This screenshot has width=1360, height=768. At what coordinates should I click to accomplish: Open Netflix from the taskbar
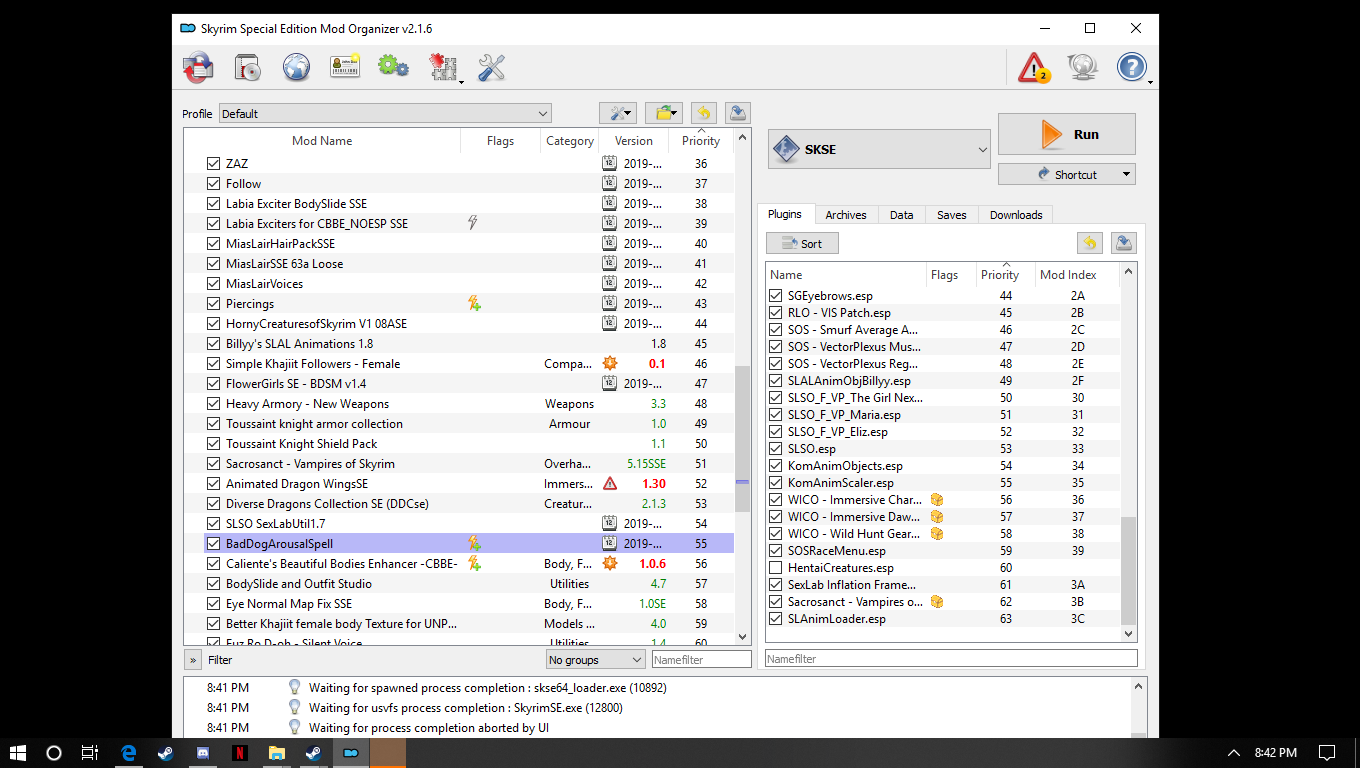pyautogui.click(x=240, y=753)
